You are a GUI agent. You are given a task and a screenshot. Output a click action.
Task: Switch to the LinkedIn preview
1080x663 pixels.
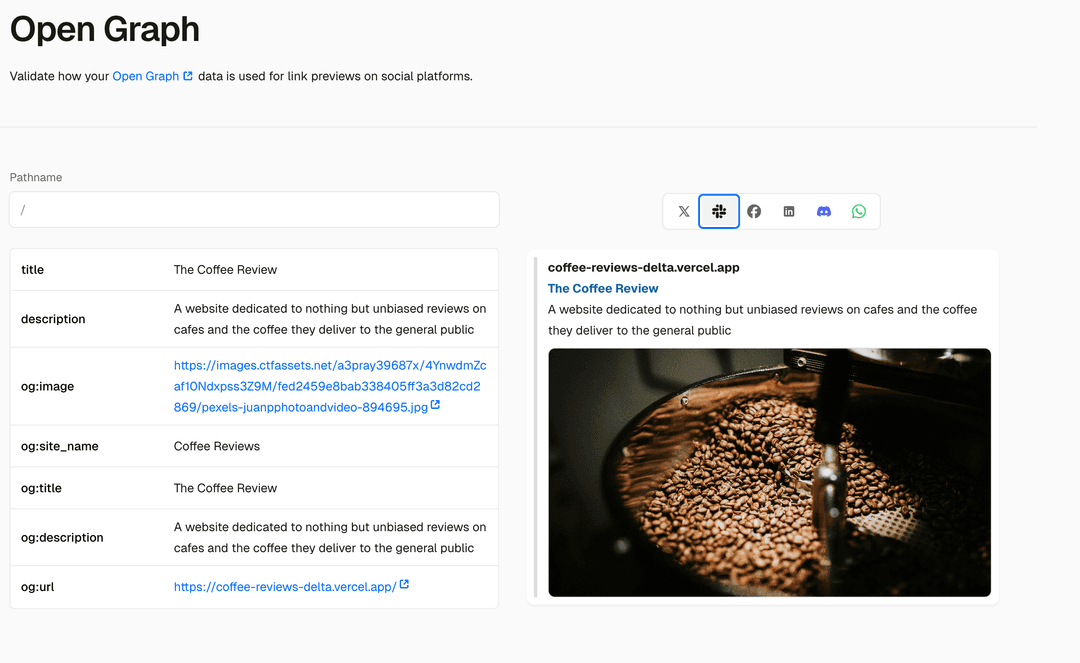click(x=789, y=212)
